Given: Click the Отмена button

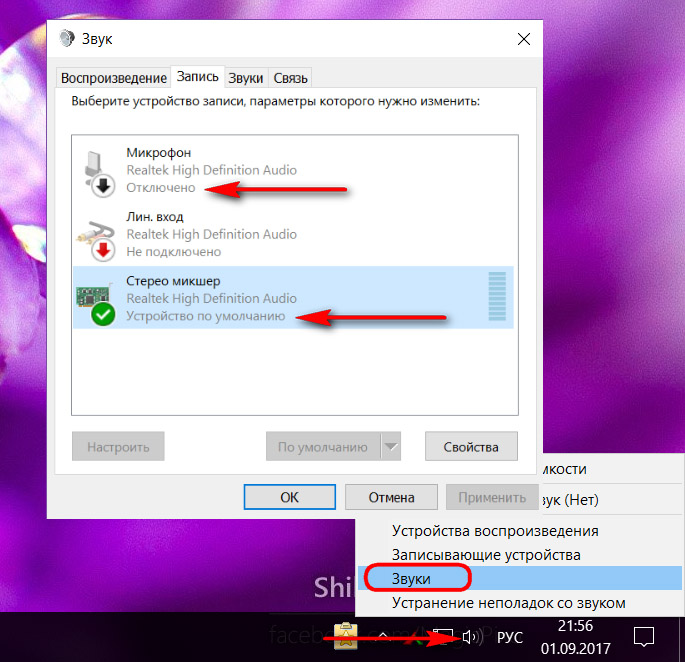Looking at the screenshot, I should point(391,497).
